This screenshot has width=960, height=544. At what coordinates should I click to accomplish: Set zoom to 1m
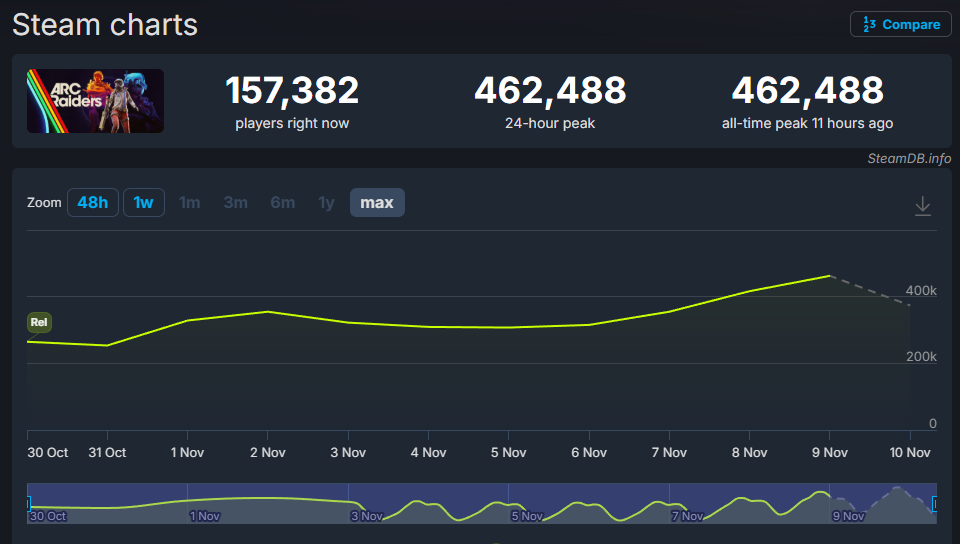point(190,203)
